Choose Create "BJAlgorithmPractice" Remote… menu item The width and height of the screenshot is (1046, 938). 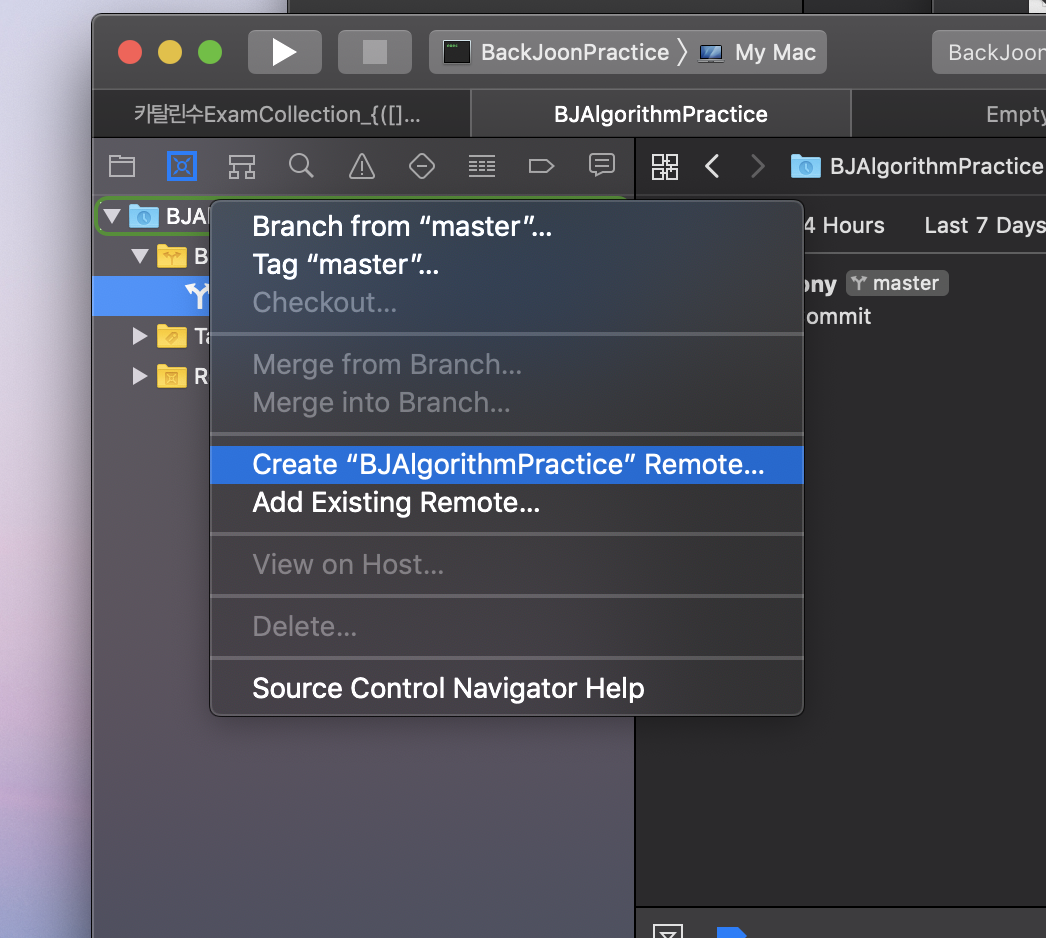pos(506,464)
